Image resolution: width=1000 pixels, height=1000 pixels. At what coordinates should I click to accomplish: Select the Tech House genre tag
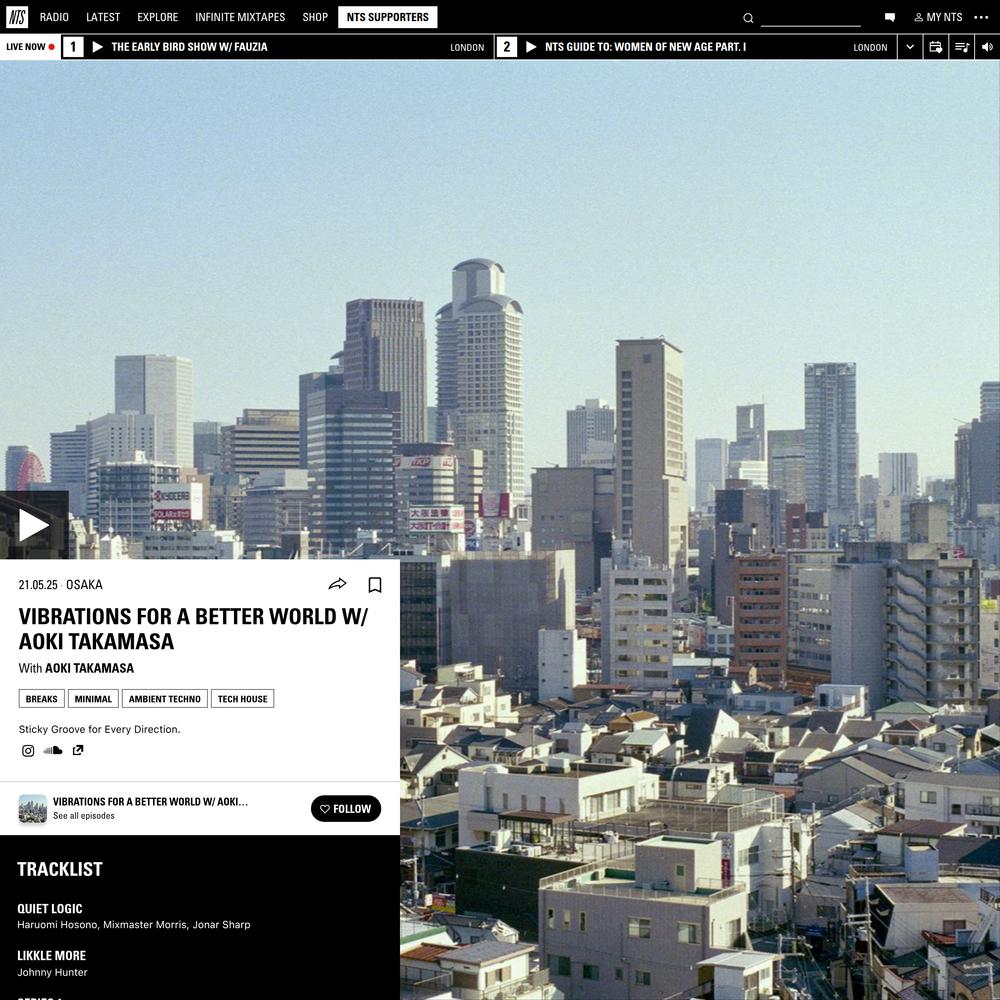click(242, 698)
